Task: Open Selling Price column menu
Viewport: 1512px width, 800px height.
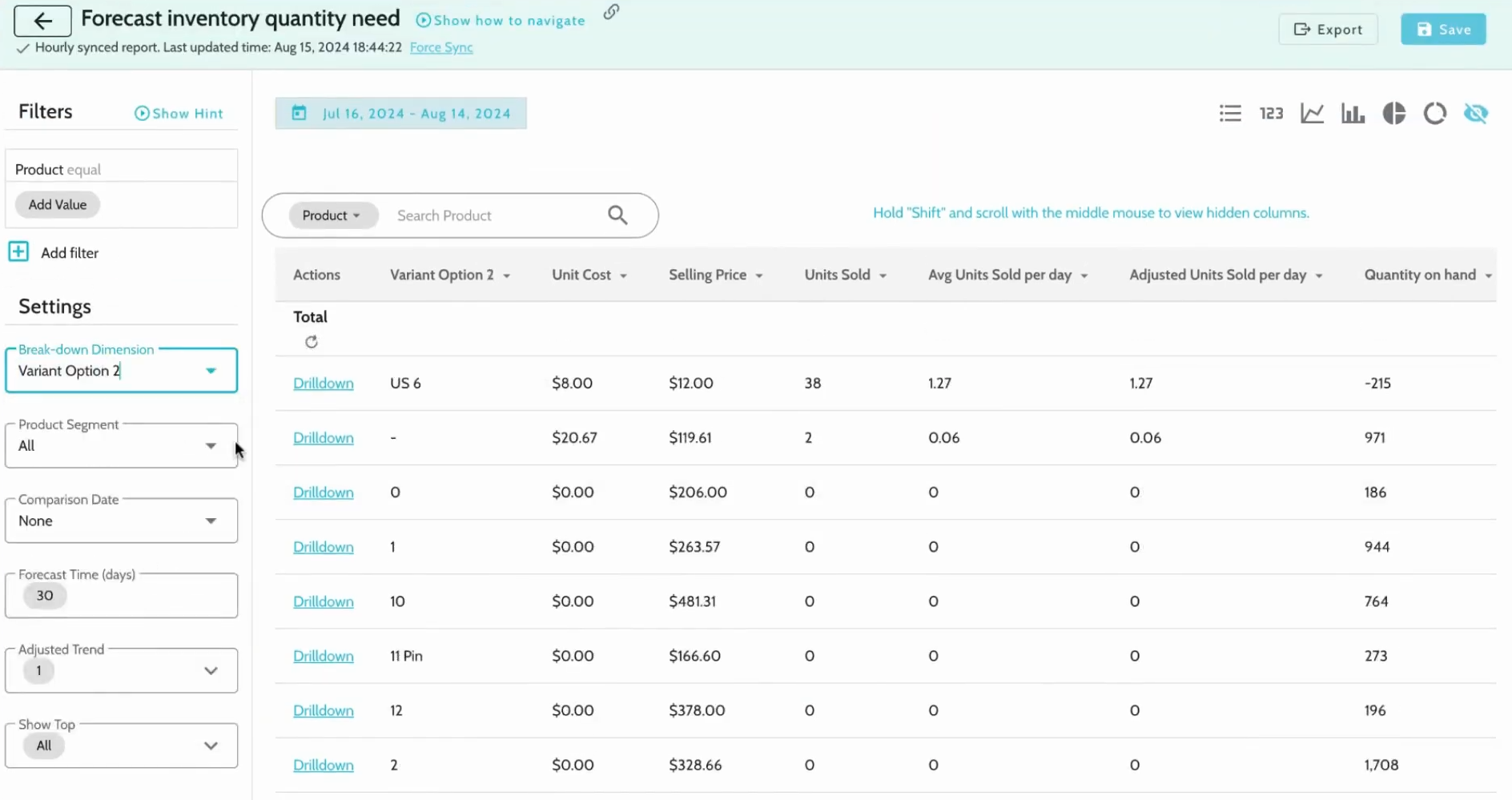Action: 758,275
